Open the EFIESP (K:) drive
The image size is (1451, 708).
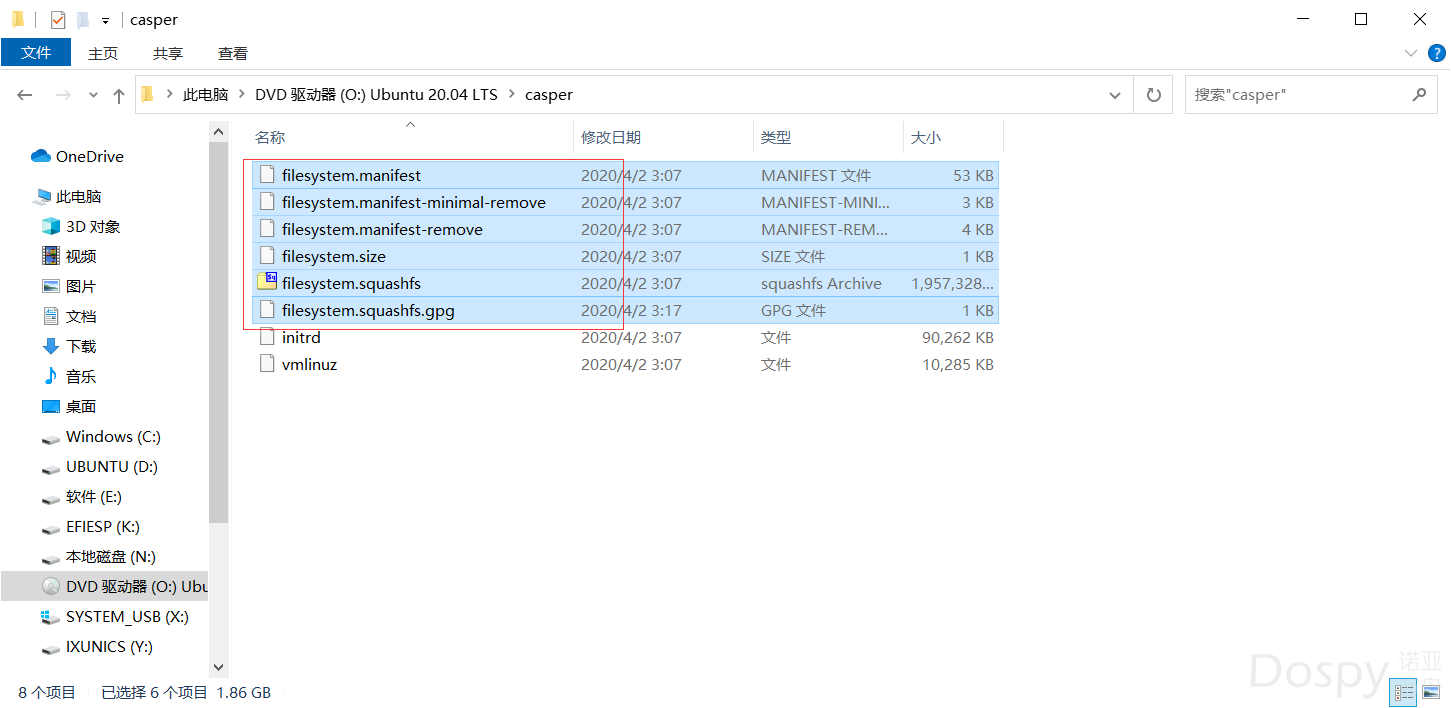point(103,526)
